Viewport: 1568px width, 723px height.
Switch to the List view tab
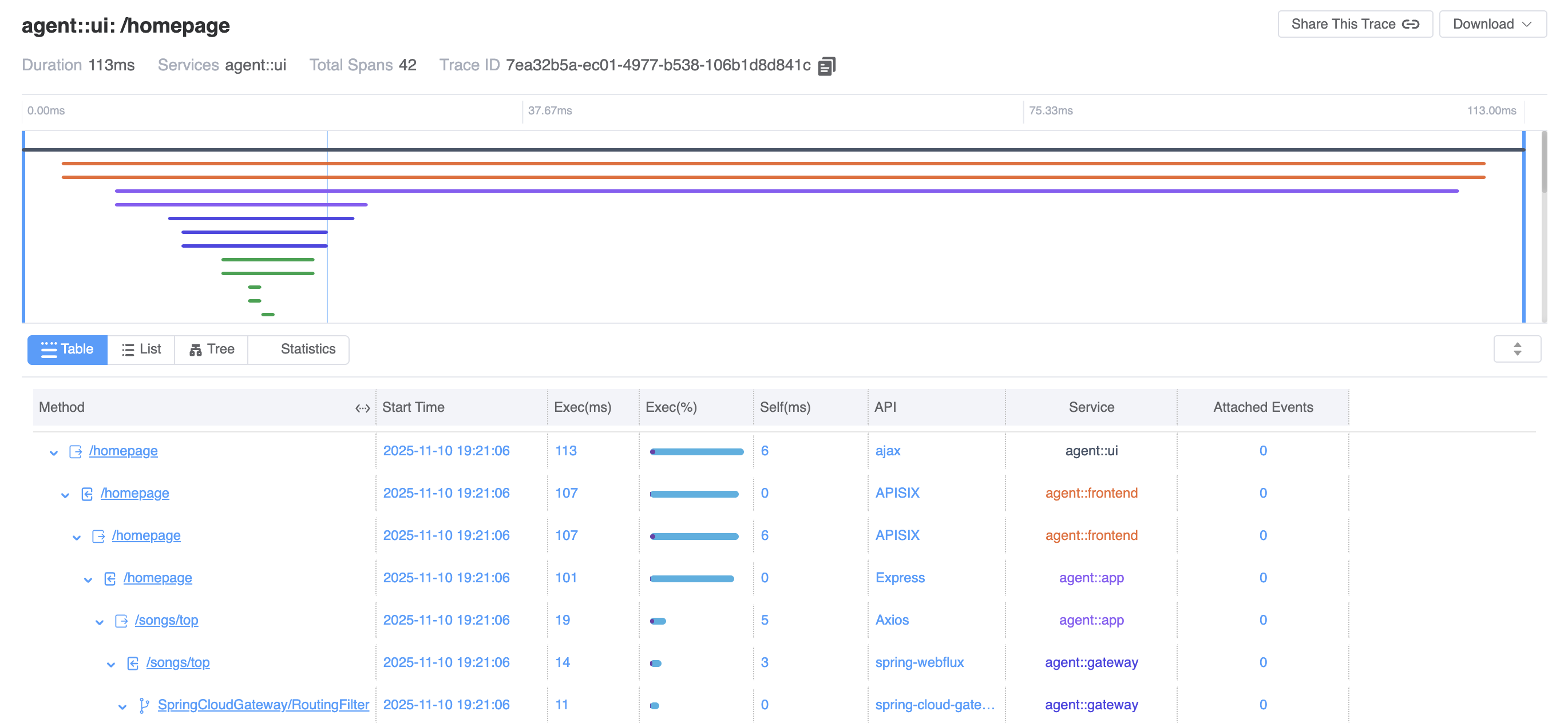pyautogui.click(x=141, y=349)
